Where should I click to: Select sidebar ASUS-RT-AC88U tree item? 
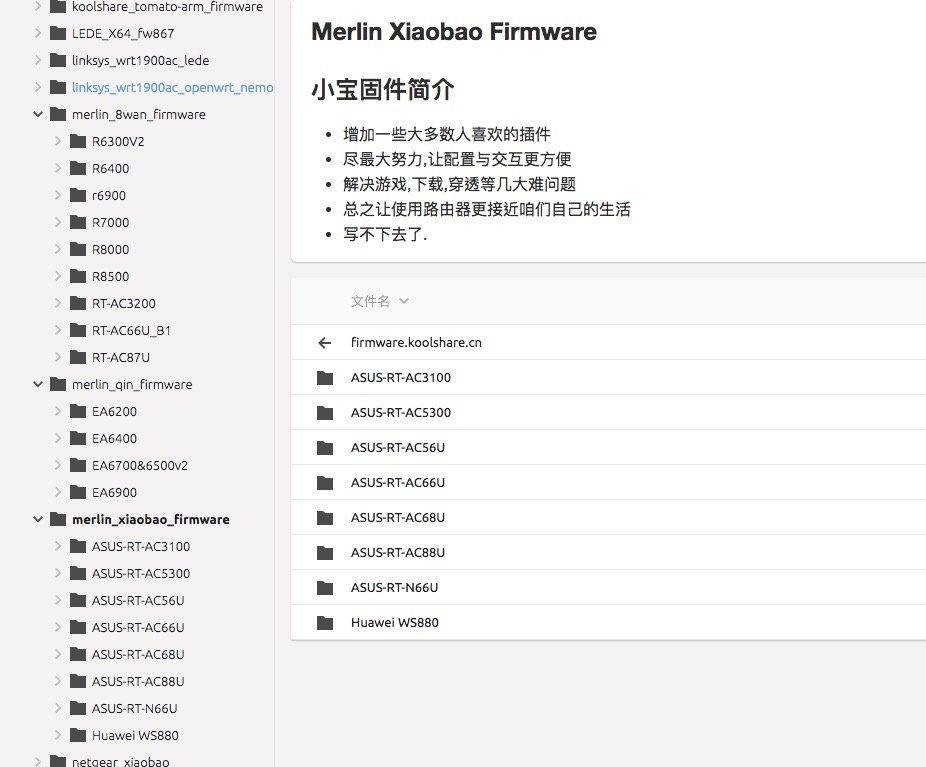(138, 681)
